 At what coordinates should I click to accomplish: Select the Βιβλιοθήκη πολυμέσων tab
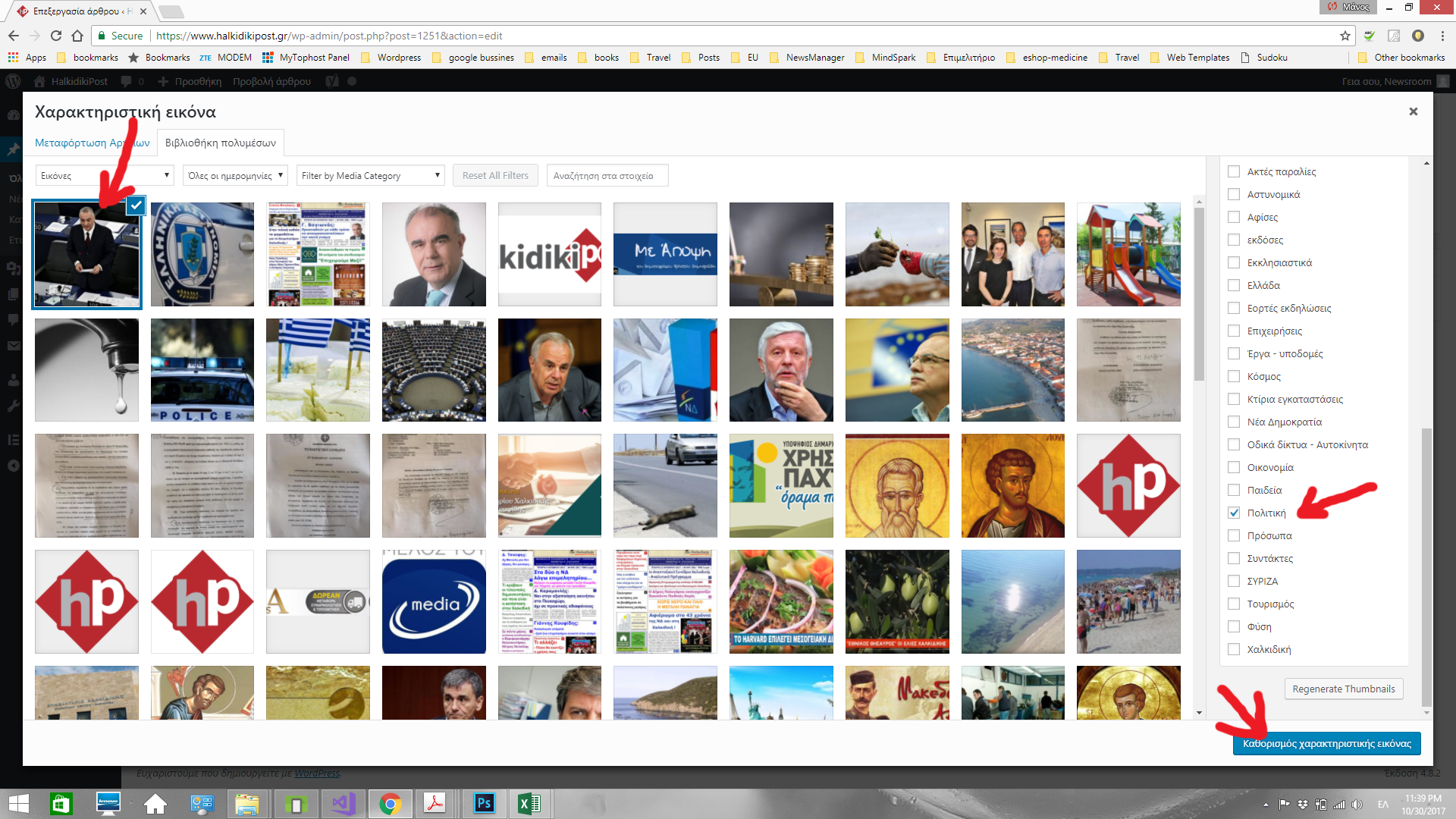[x=220, y=143]
